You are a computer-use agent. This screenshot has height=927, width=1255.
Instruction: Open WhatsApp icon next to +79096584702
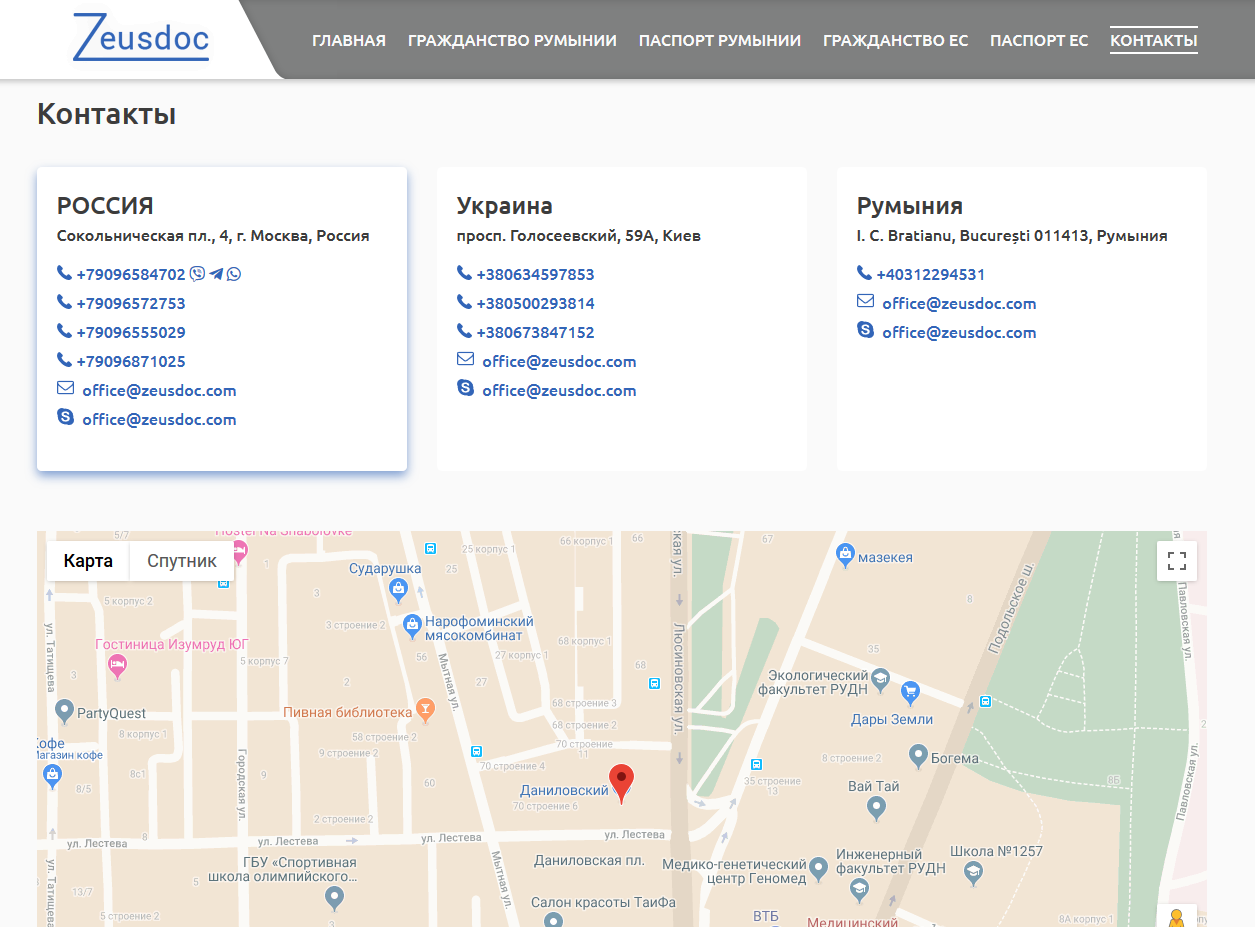click(234, 274)
